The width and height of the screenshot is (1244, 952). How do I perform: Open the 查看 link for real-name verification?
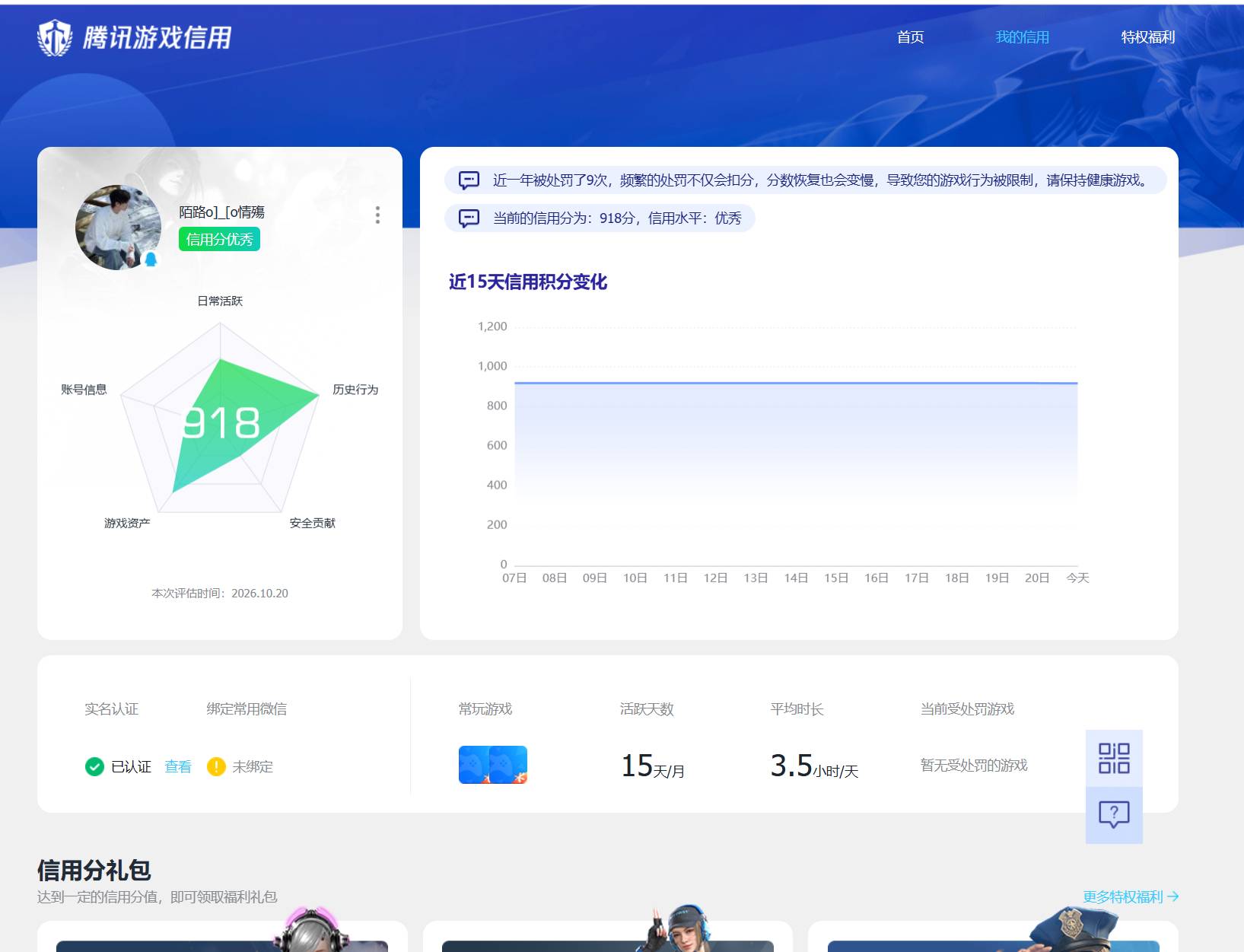pyautogui.click(x=178, y=766)
